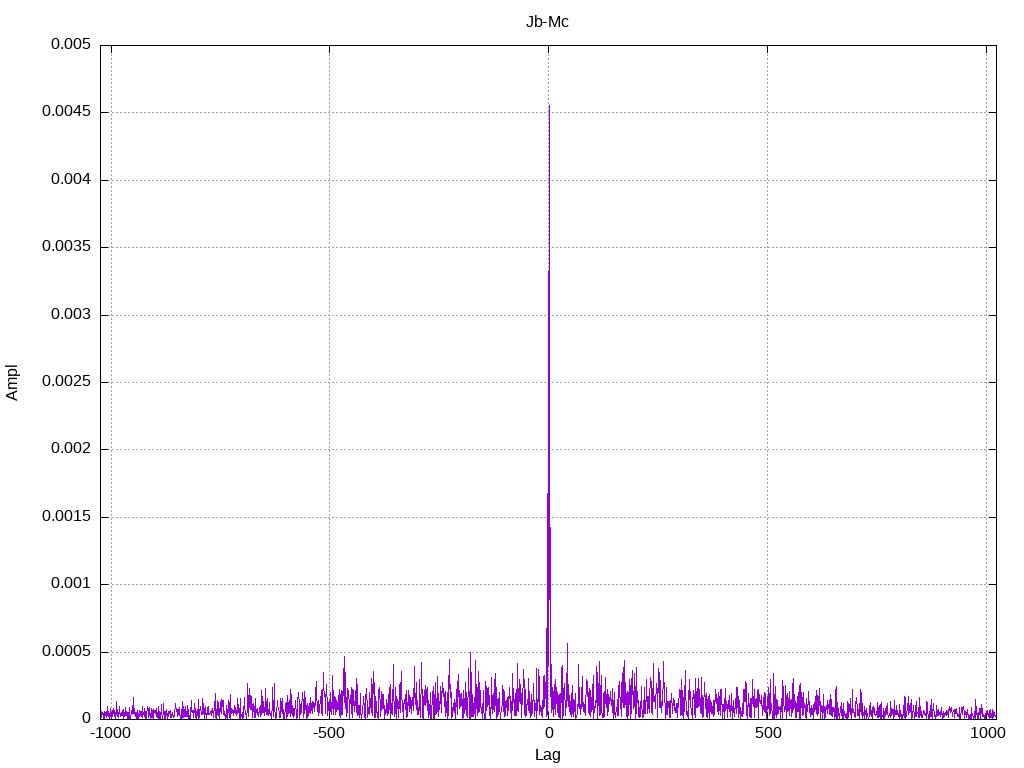This screenshot has width=1024, height=768.
Task: Select the Lag x-axis label
Action: [x=547, y=755]
